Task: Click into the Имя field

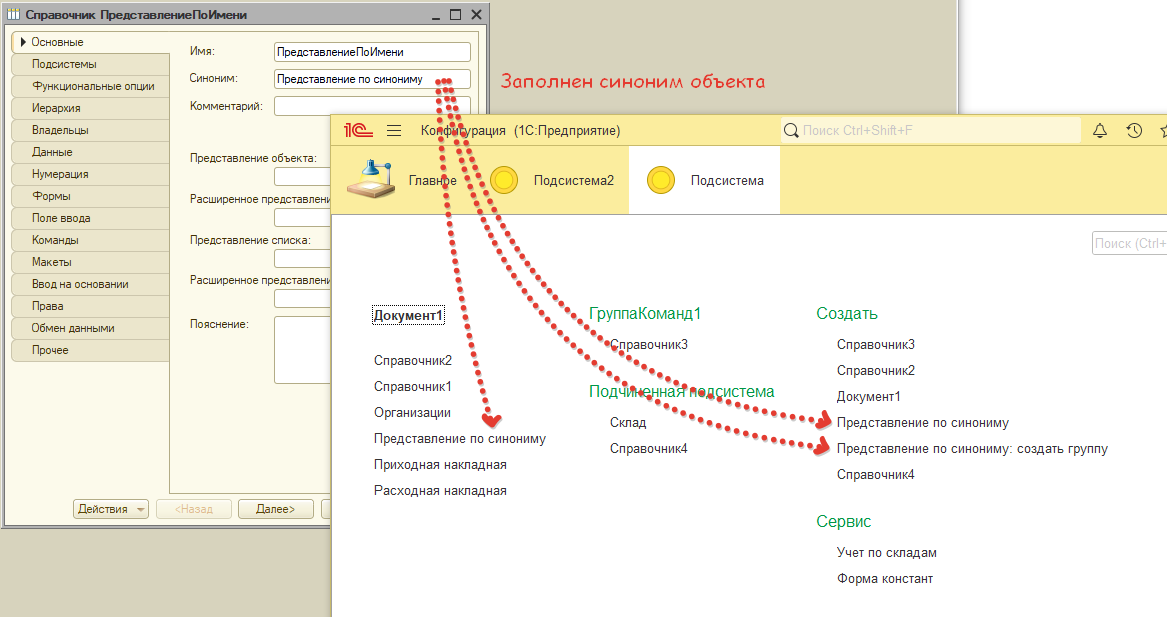Action: 372,52
